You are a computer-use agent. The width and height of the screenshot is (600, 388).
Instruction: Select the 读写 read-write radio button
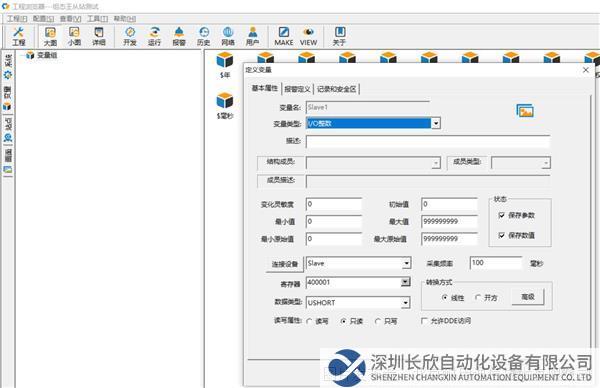(x=309, y=321)
